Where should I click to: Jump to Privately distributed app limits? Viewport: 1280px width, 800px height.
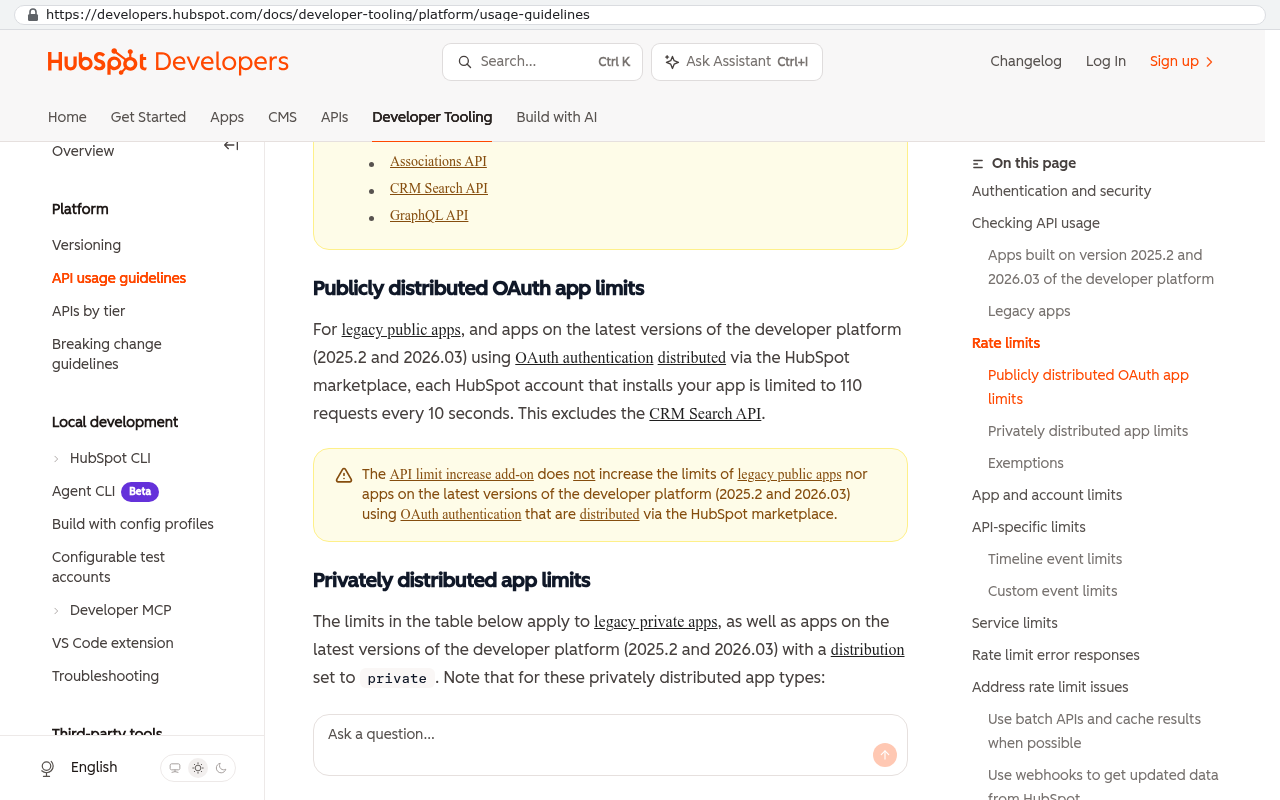coord(1088,431)
